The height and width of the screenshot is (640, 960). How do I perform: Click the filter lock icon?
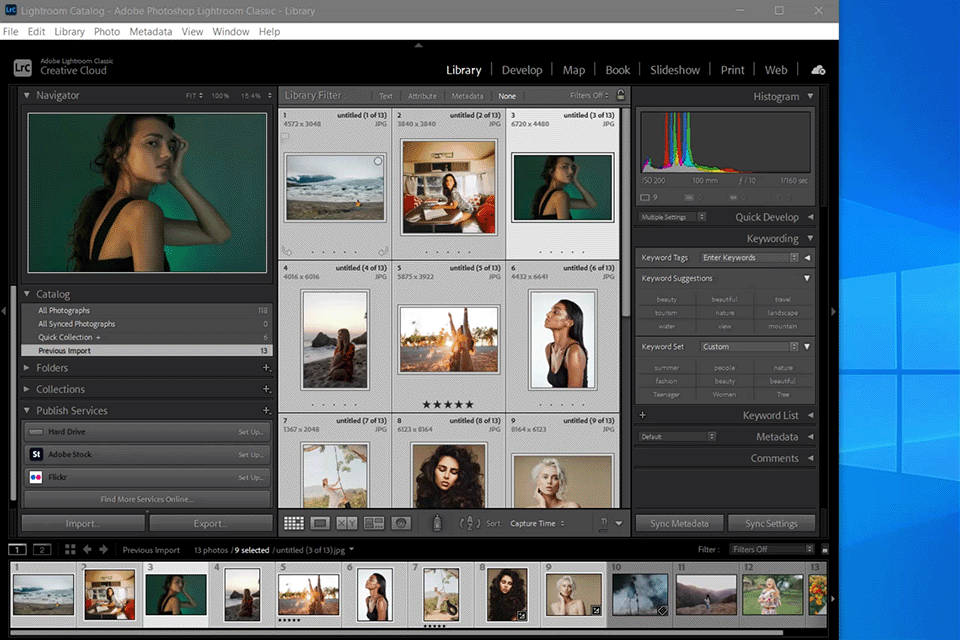(620, 95)
